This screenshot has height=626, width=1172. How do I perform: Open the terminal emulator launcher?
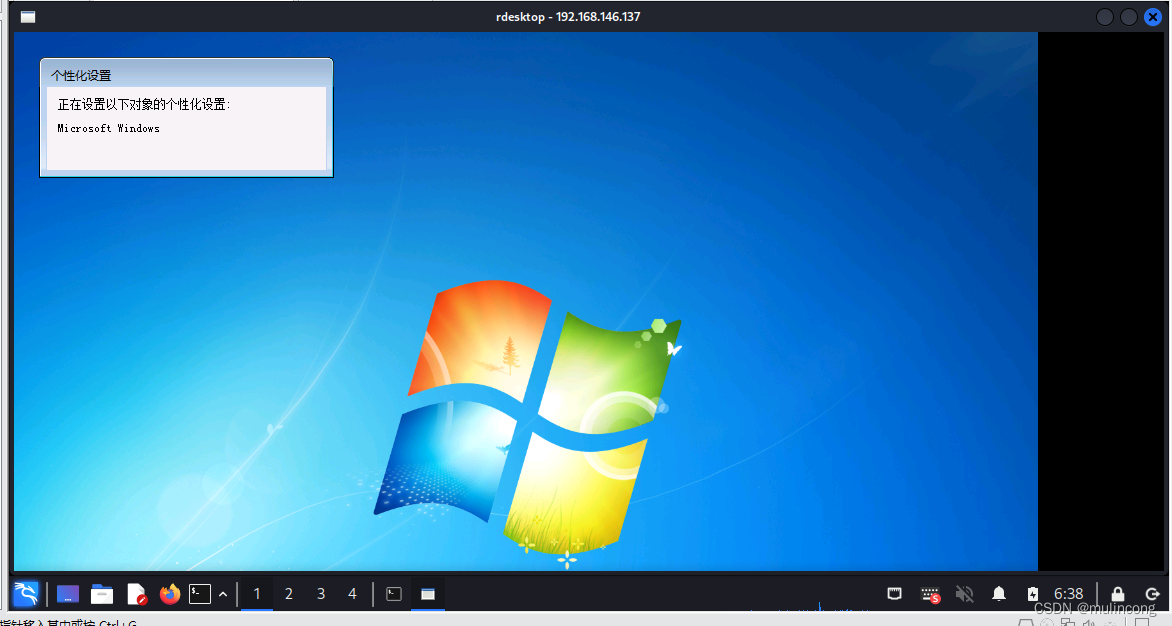pyautogui.click(x=200, y=594)
